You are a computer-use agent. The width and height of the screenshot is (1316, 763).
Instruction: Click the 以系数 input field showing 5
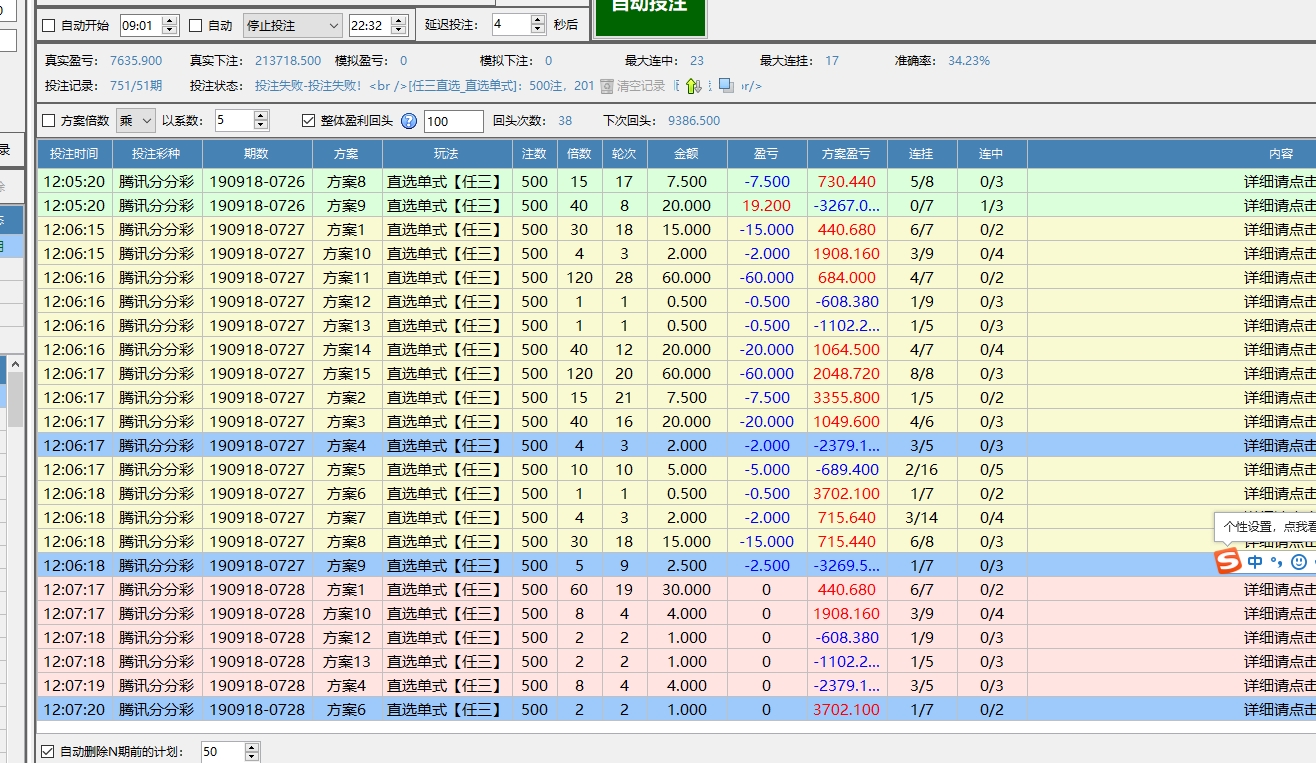click(x=233, y=121)
